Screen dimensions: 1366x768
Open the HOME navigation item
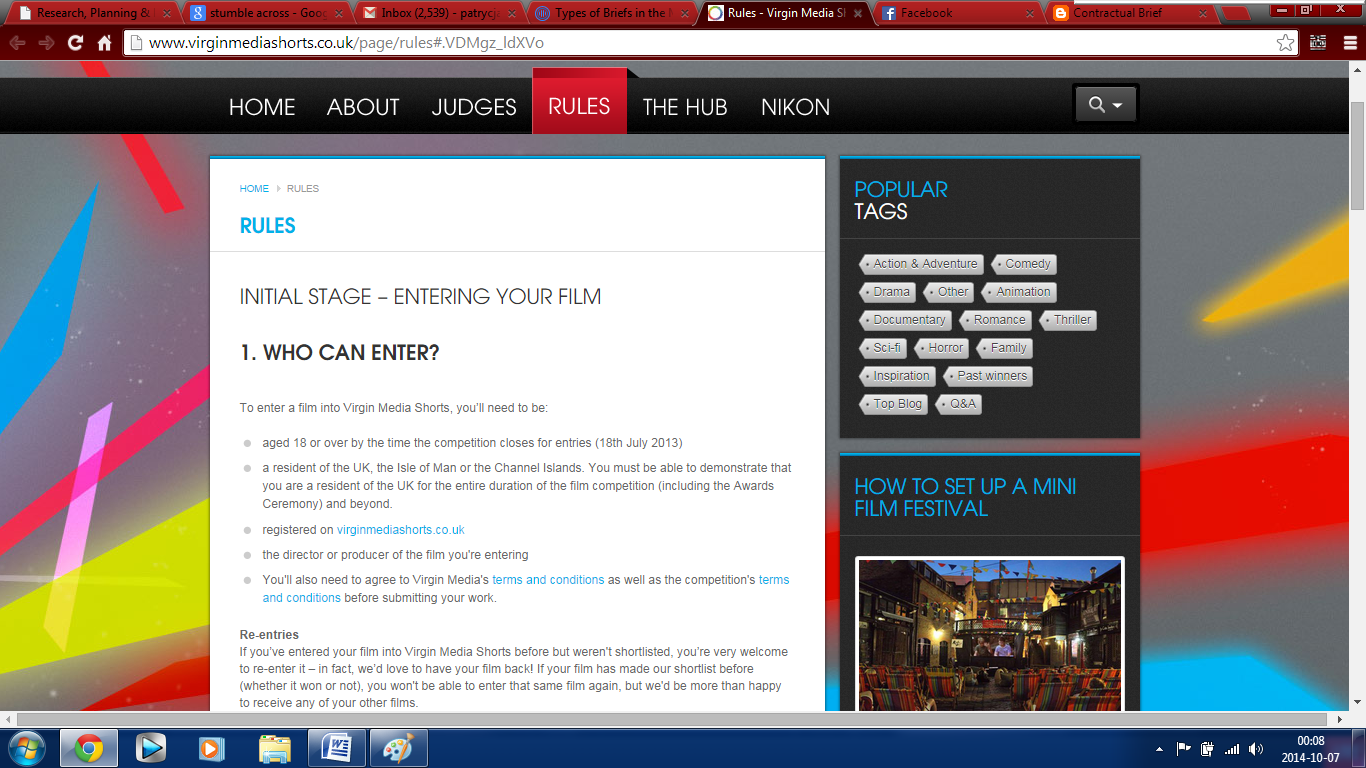262,107
